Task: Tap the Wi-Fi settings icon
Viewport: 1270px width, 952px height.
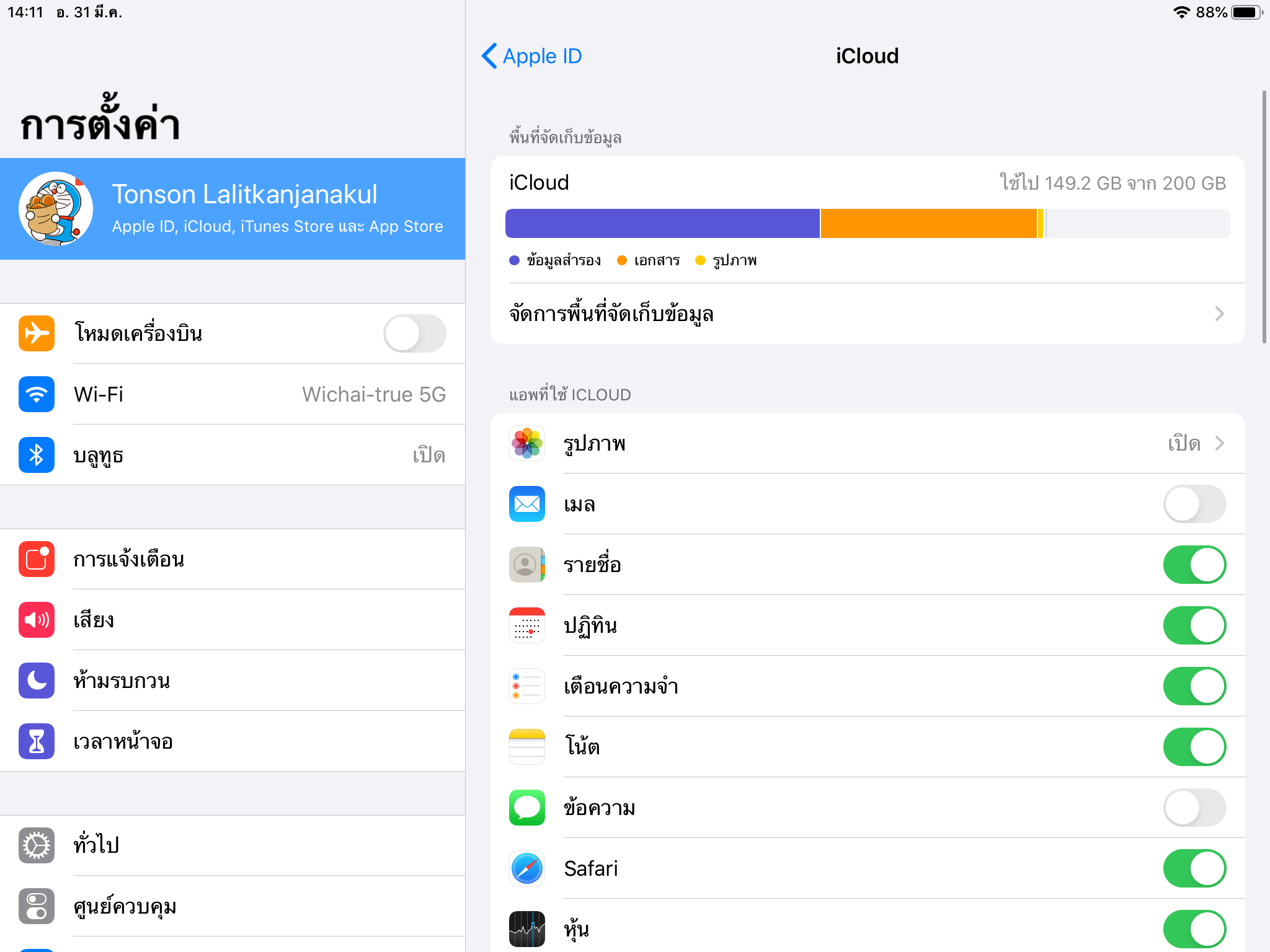Action: 37,394
